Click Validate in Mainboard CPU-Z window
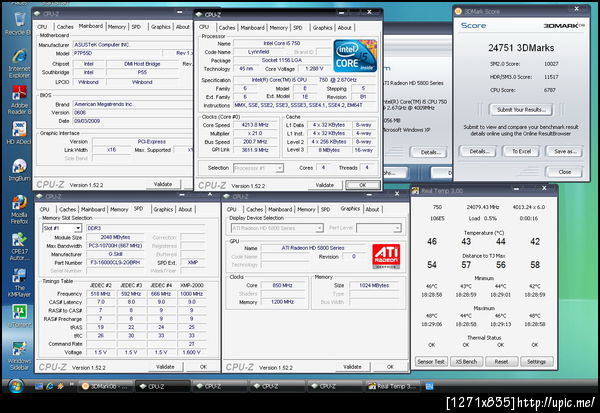600x413 pixels. click(x=163, y=184)
